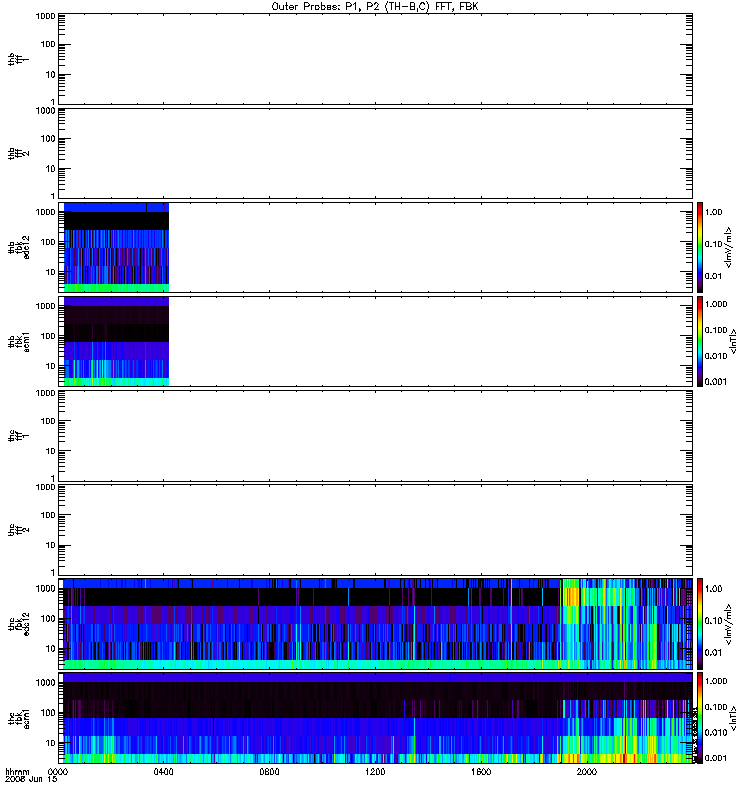Screen dimensions: 750x800
Task: Click the thb fbk edc12 spectrogram data block
Action: [x=116, y=247]
